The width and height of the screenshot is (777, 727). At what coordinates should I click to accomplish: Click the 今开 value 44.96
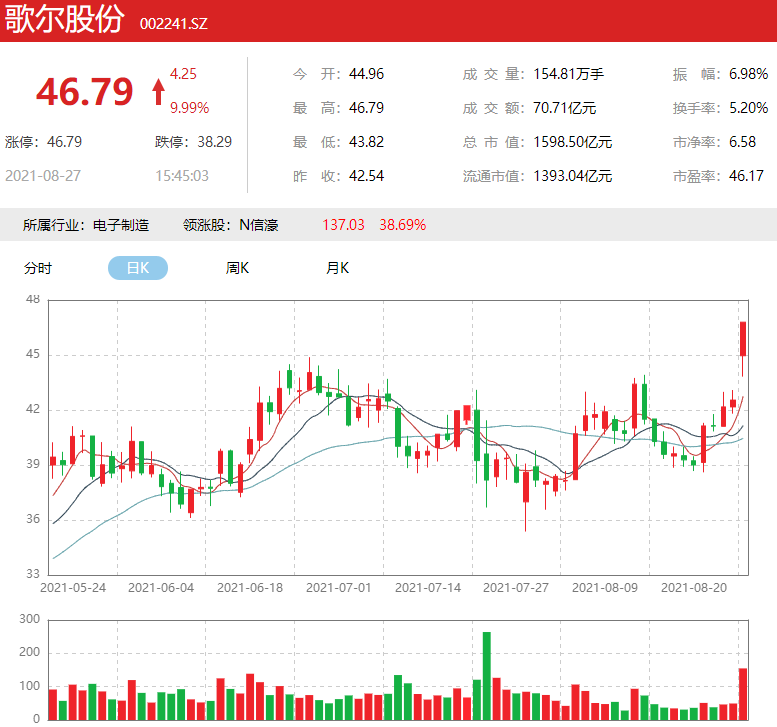[x=366, y=74]
